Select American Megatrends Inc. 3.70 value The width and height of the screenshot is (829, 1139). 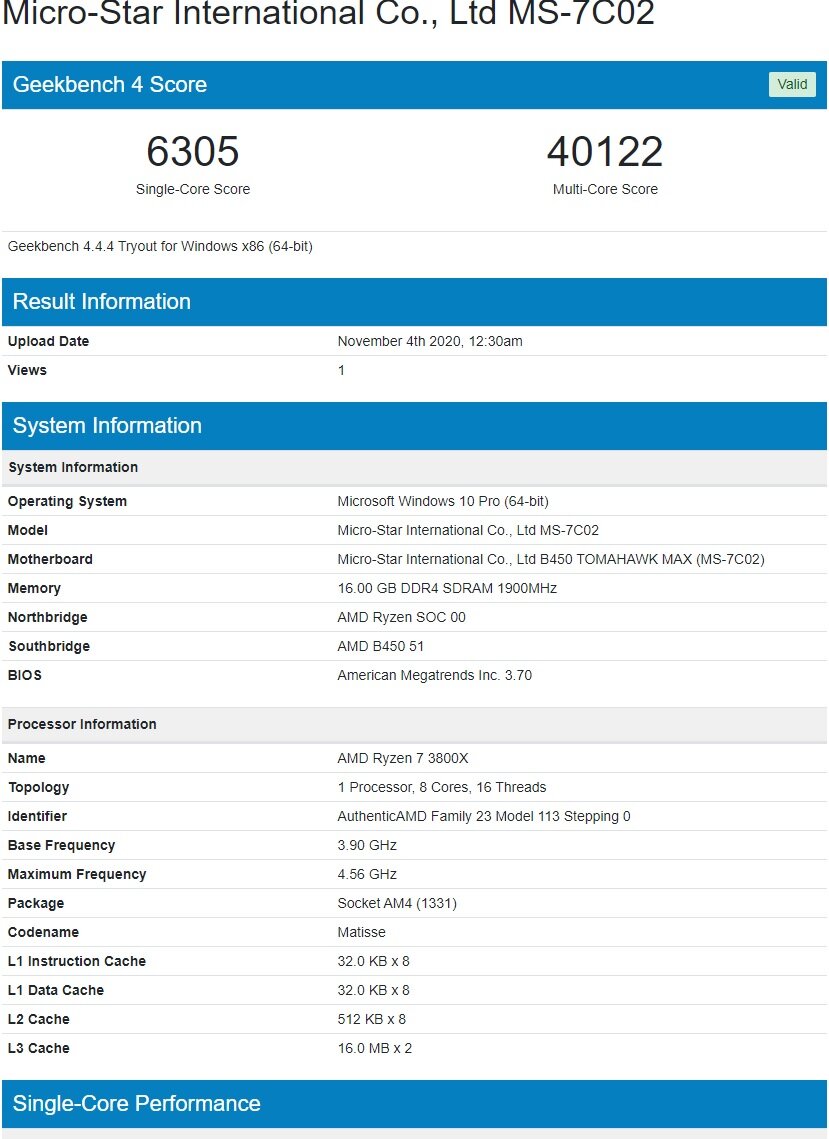coord(434,676)
